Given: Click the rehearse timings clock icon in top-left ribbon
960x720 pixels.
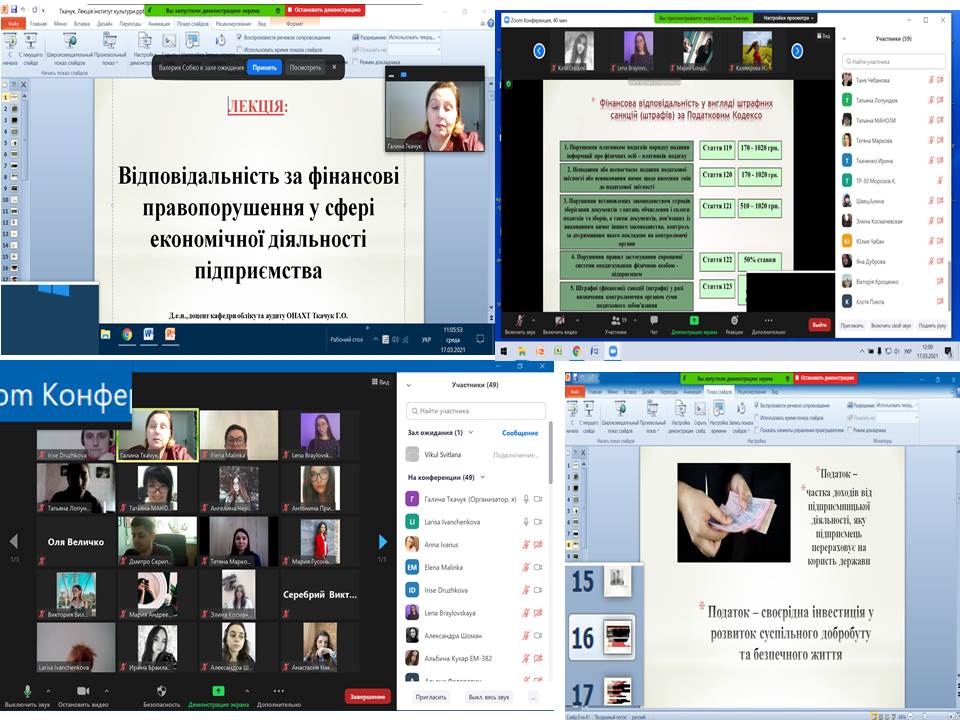Looking at the screenshot, I should 220,42.
